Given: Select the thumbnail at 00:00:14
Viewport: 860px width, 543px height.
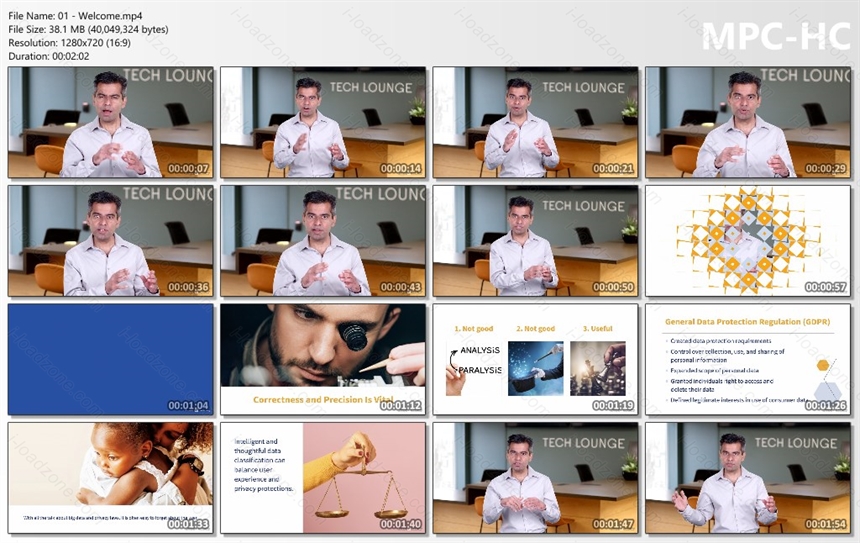Looking at the screenshot, I should [x=323, y=122].
